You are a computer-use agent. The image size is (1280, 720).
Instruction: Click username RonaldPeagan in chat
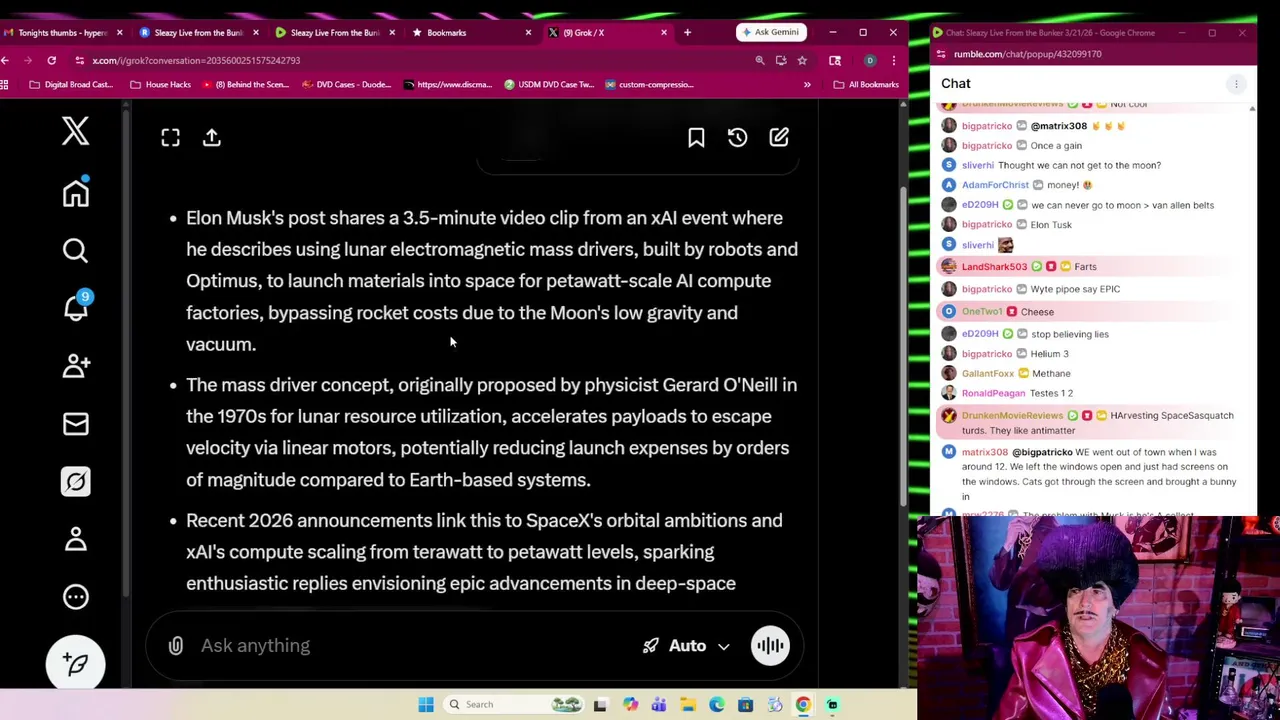pyautogui.click(x=993, y=394)
